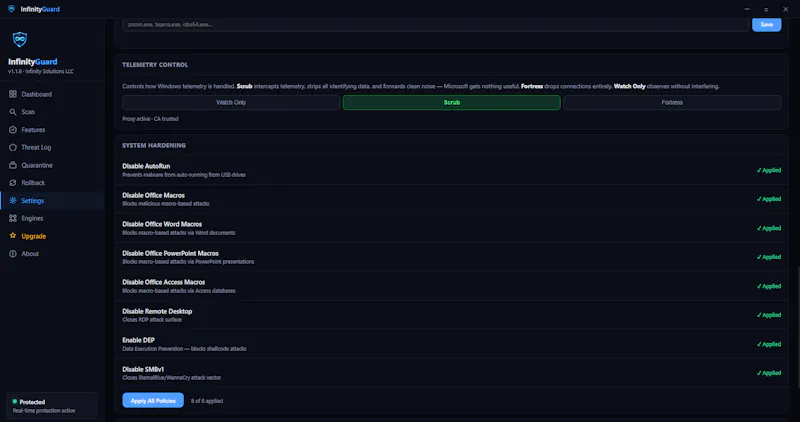Click the version text under InfinityGuard logo
This screenshot has width=800, height=422.
pyautogui.click(x=41, y=71)
